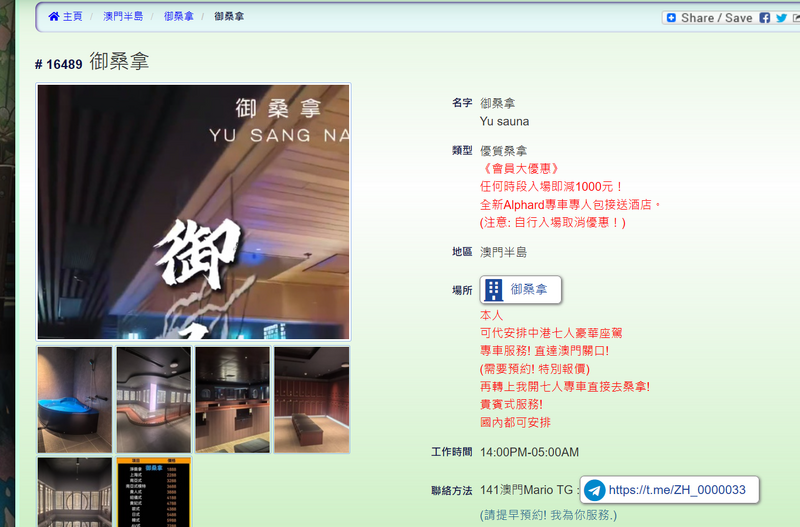View the round window hall thumbnail
The image size is (800, 527).
tap(74, 492)
